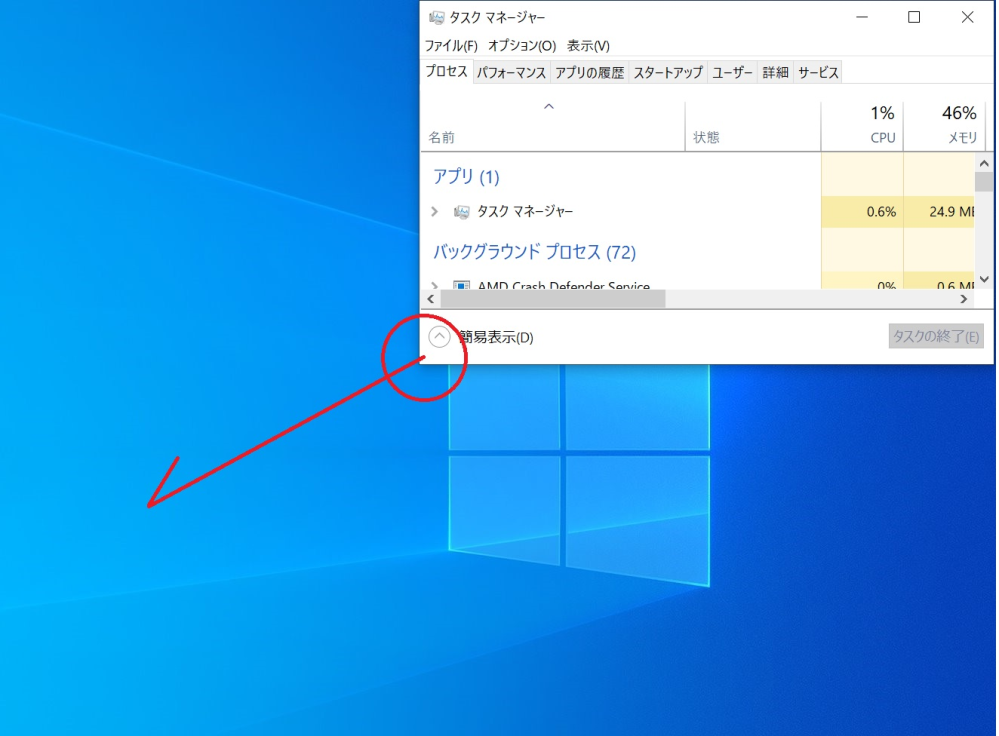
Task: Switch to the 詳細 tab
Action: coord(775,73)
